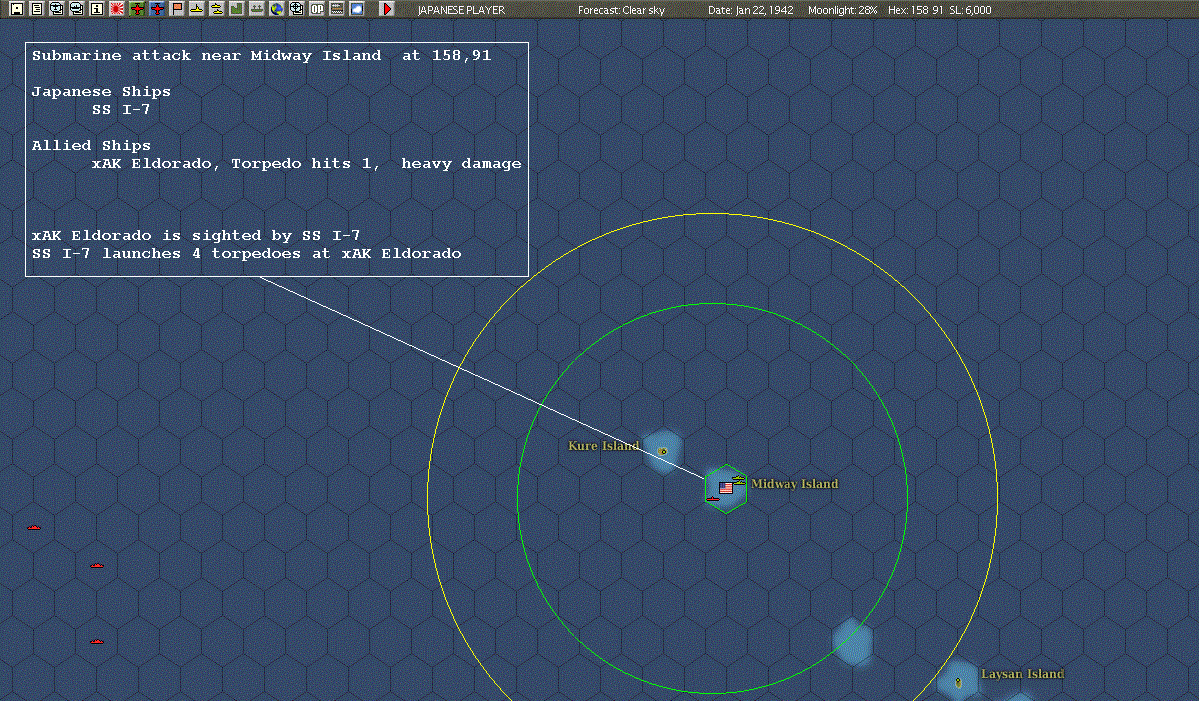
Task: Click 'SS I-7 launches 4 torpedoes' line
Action: (x=246, y=254)
